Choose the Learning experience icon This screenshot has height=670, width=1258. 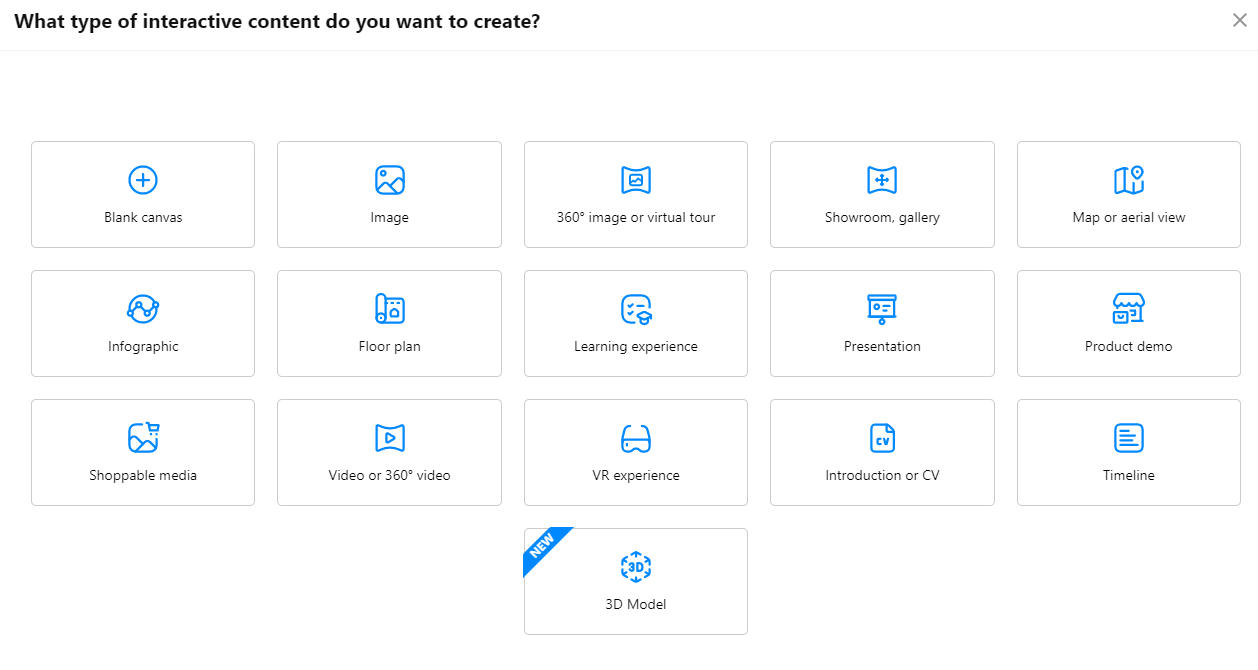coord(636,309)
